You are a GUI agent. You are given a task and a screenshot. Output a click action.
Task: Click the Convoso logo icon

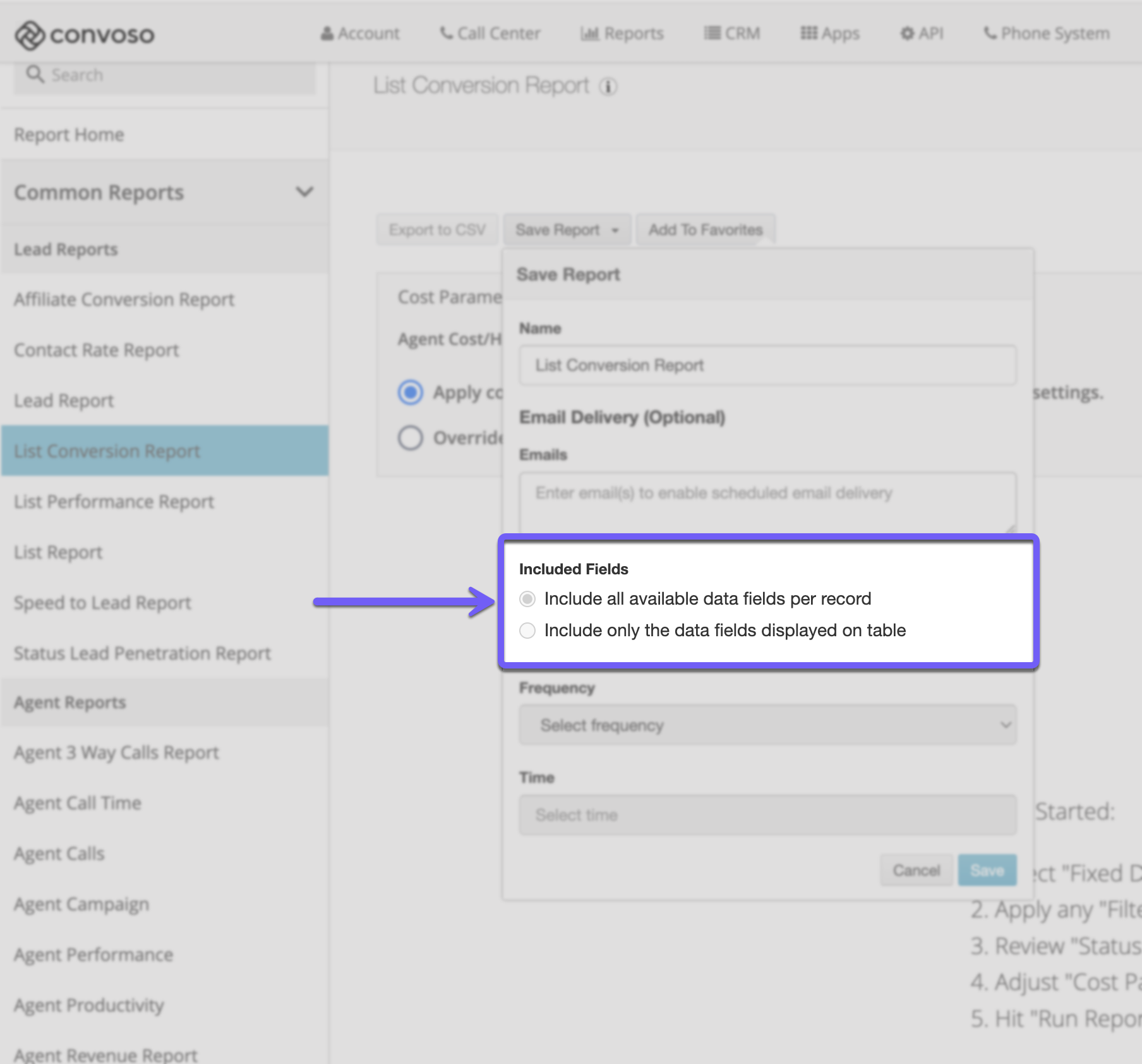pos(29,35)
